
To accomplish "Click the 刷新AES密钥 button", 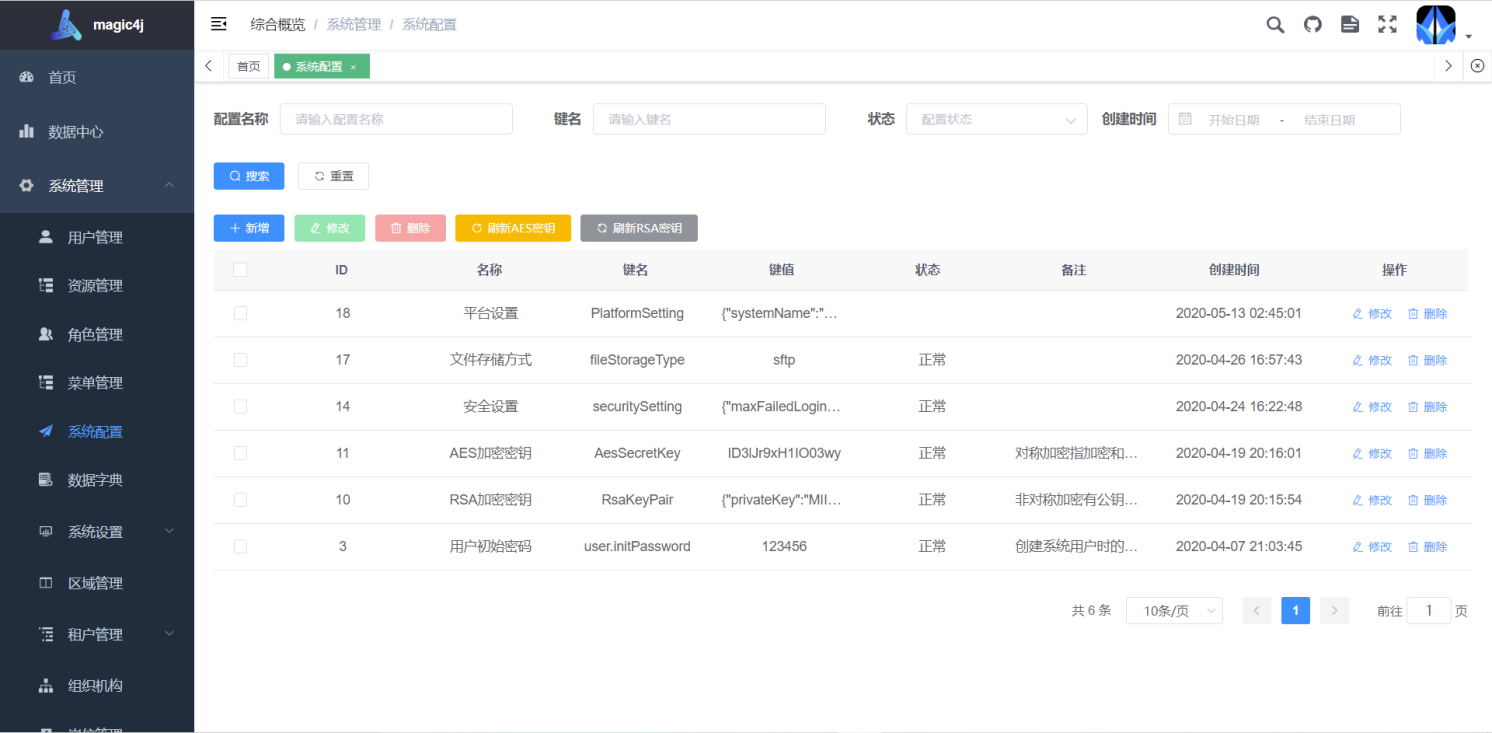I will [x=513, y=228].
